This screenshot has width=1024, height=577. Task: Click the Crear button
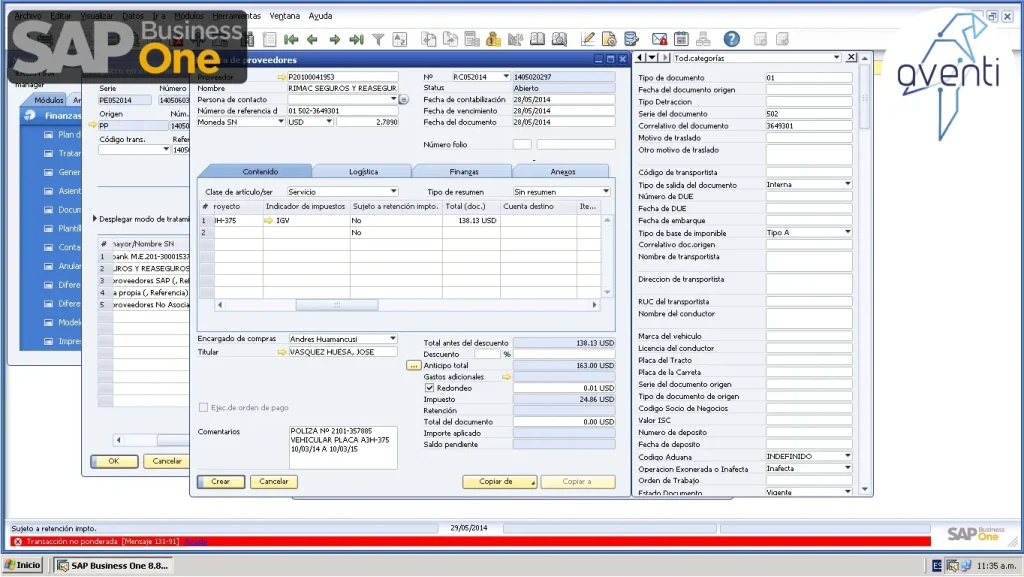coord(221,482)
